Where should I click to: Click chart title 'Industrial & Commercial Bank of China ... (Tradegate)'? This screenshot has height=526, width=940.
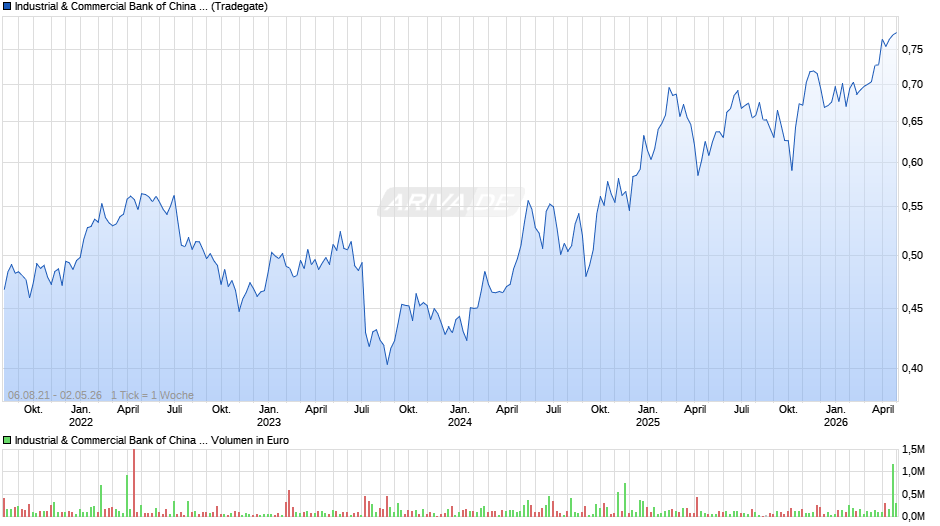141,7
